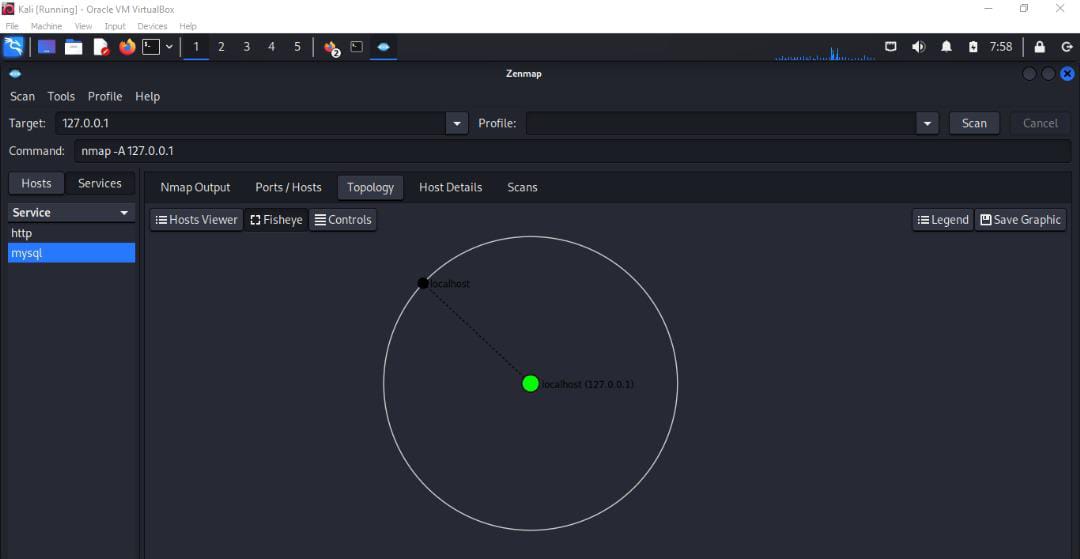Click the battery power tray icon
Image resolution: width=1080 pixels, height=559 pixels.
973,47
